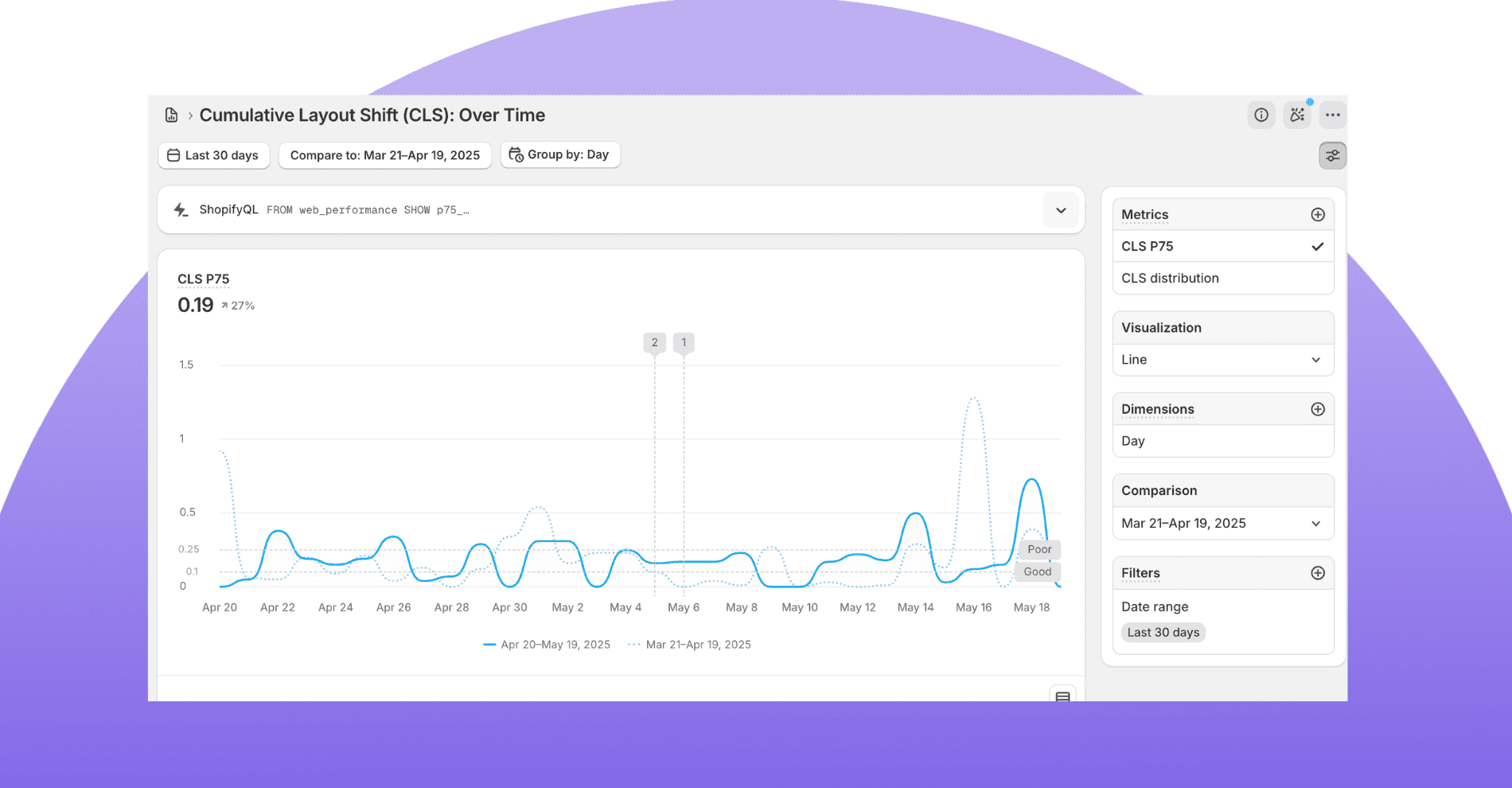Select the CLS P75 metric

(x=1223, y=247)
